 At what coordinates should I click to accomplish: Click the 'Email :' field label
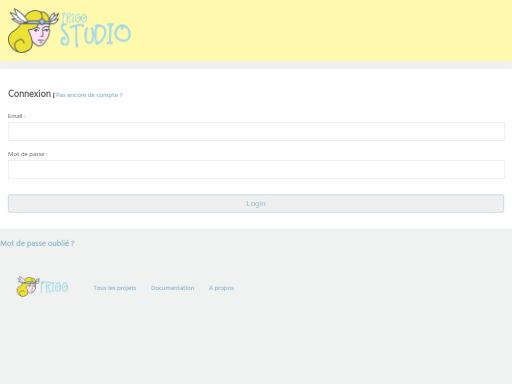click(x=16, y=116)
